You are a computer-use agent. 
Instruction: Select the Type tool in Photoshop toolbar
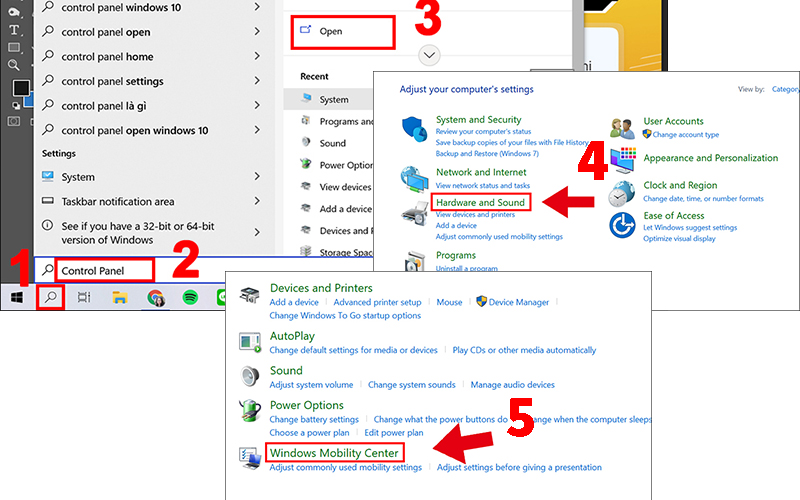pos(14,30)
